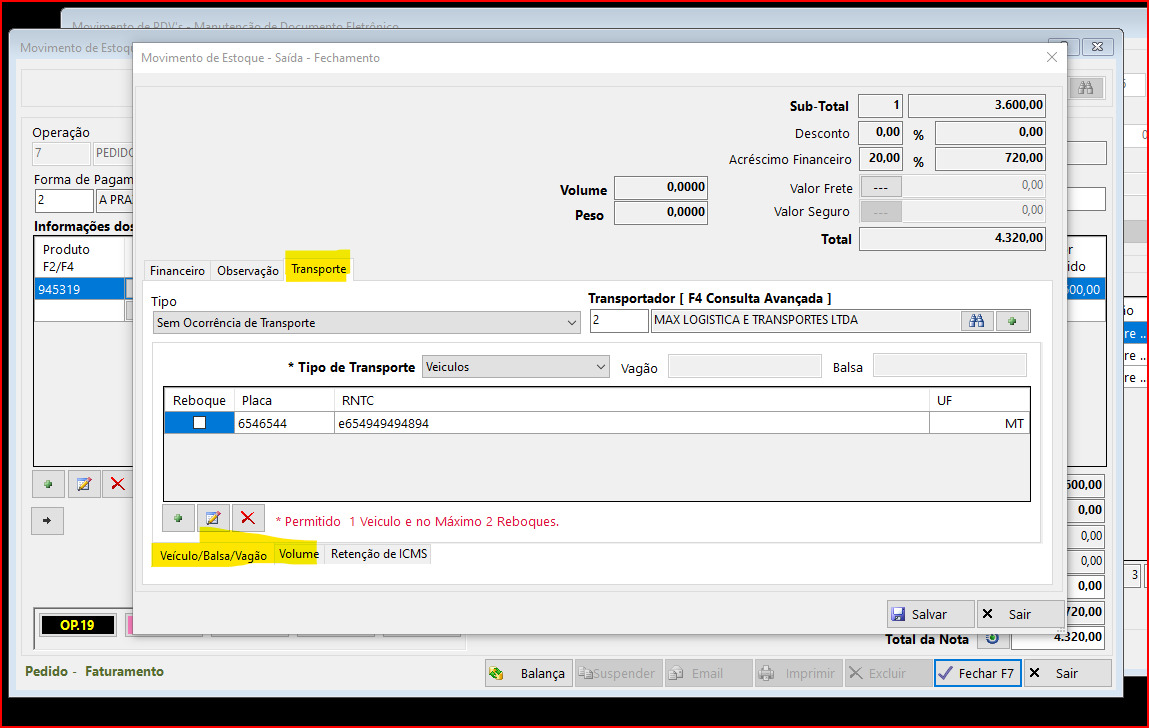Go to the Retenção de ICMS tab

tap(380, 554)
